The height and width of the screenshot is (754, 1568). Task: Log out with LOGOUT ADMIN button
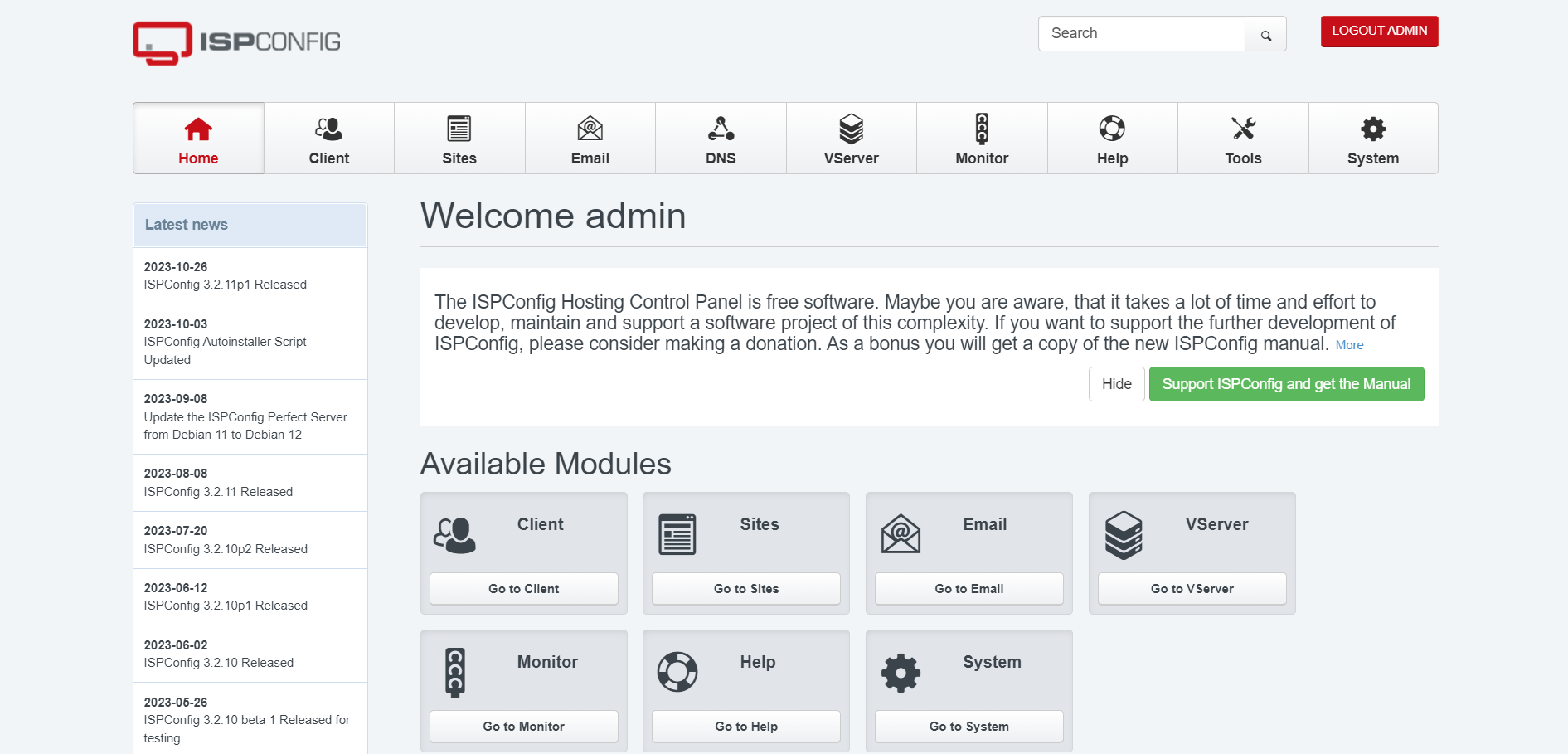(1380, 32)
